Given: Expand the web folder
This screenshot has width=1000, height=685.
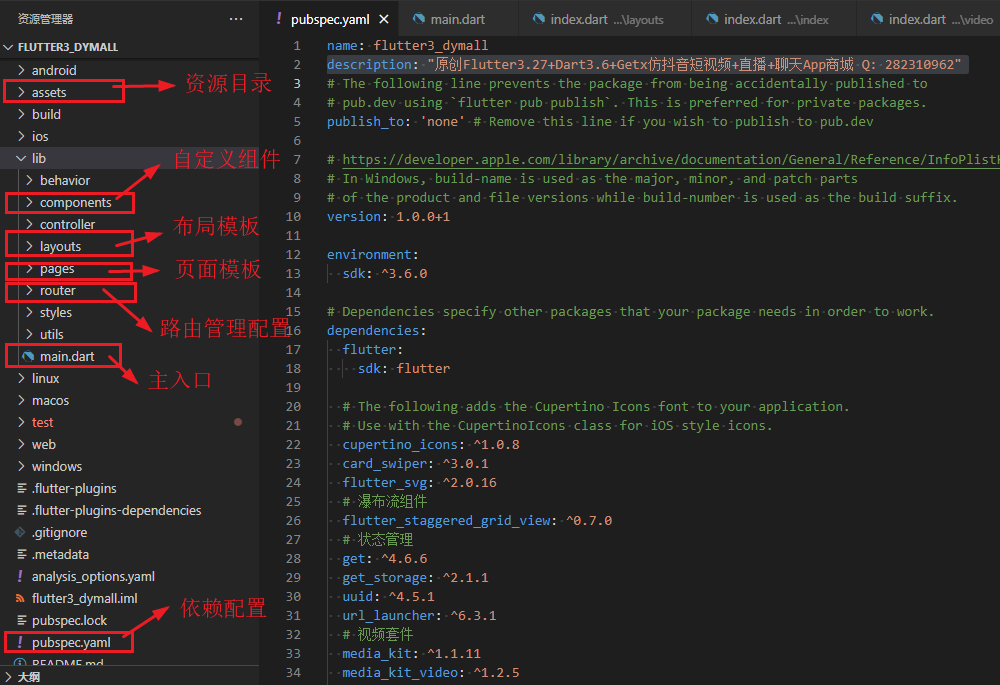Looking at the screenshot, I should [x=21, y=444].
